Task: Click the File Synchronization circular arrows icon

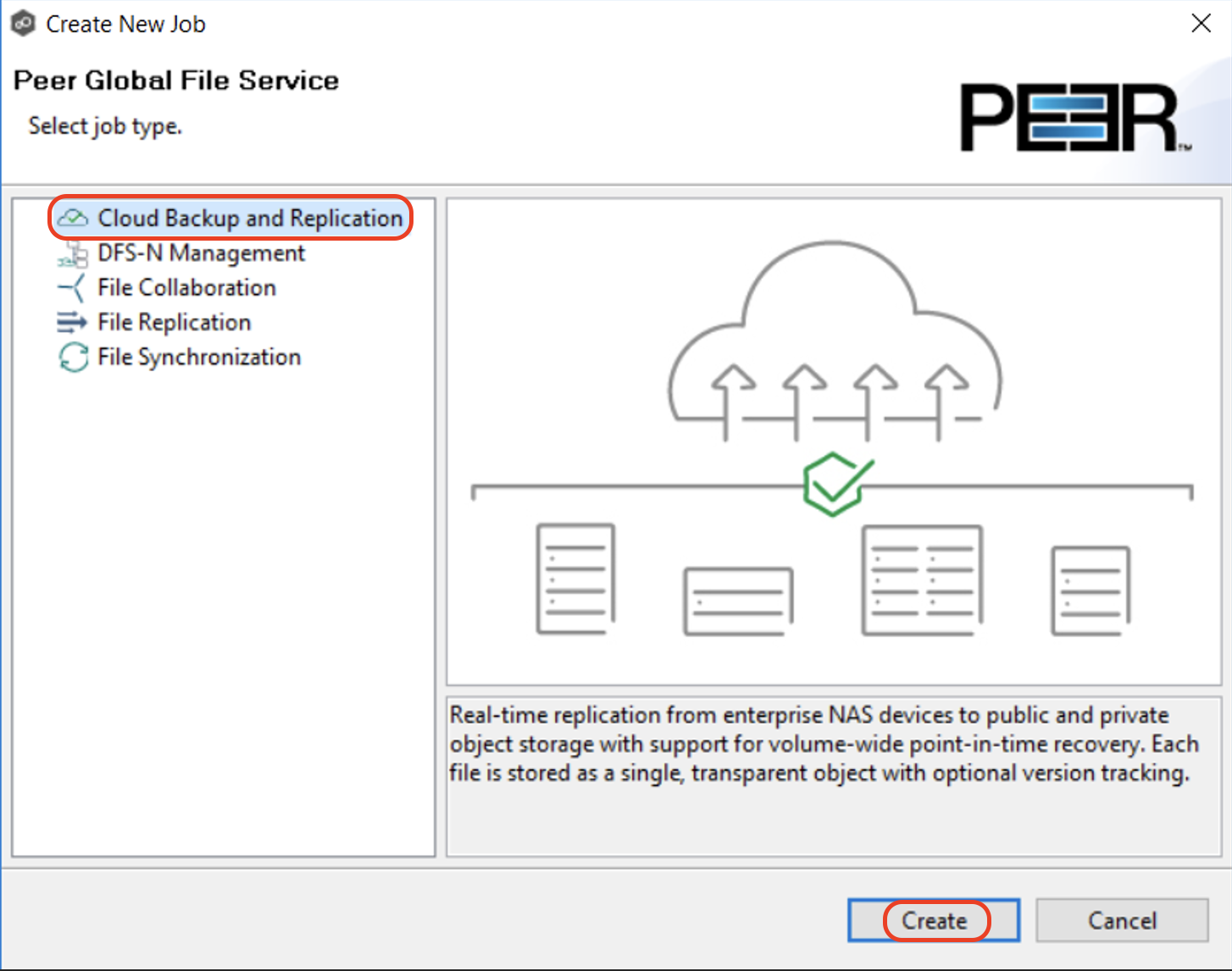Action: pyautogui.click(x=73, y=358)
